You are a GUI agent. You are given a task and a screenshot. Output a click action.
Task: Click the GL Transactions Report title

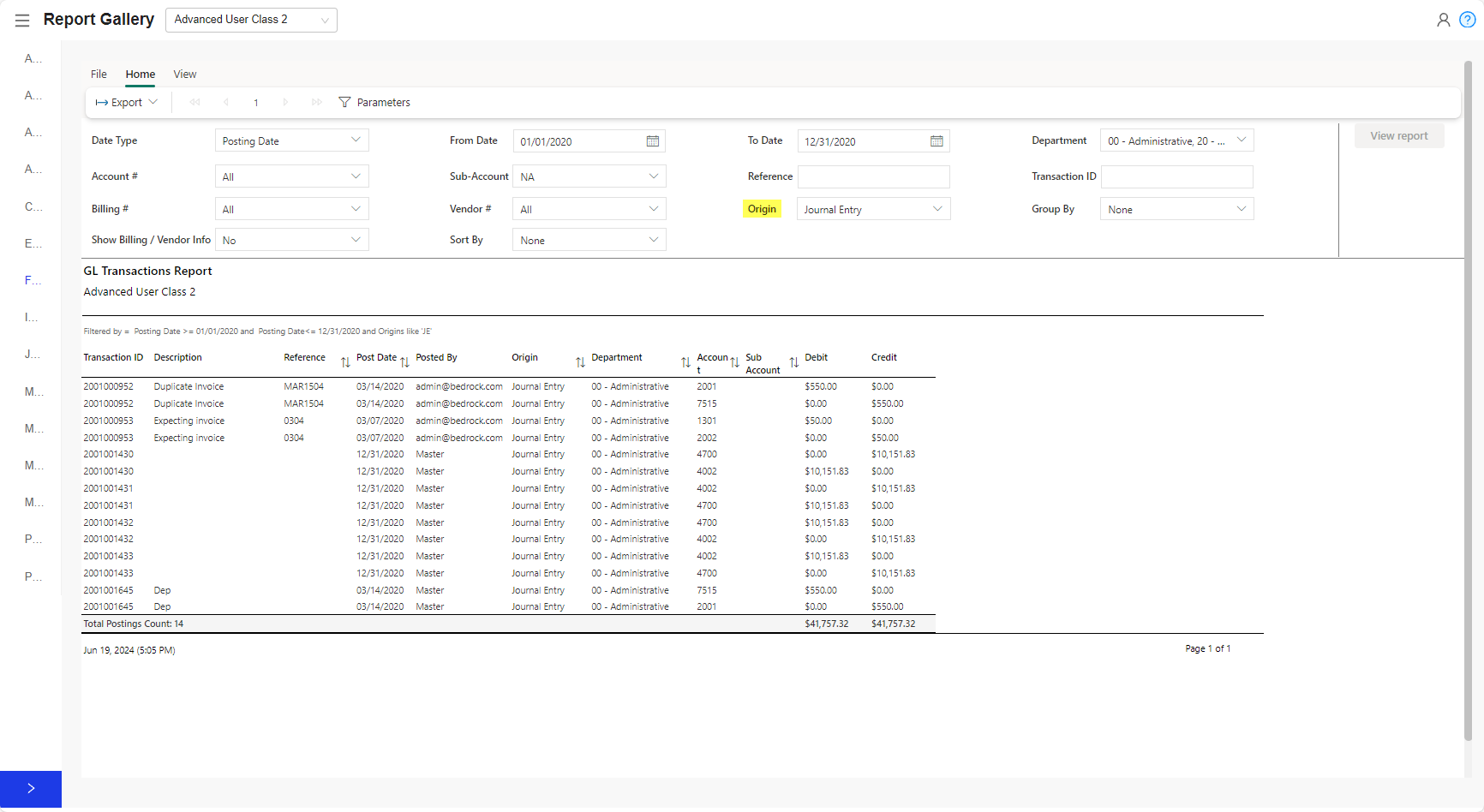pyautogui.click(x=147, y=271)
